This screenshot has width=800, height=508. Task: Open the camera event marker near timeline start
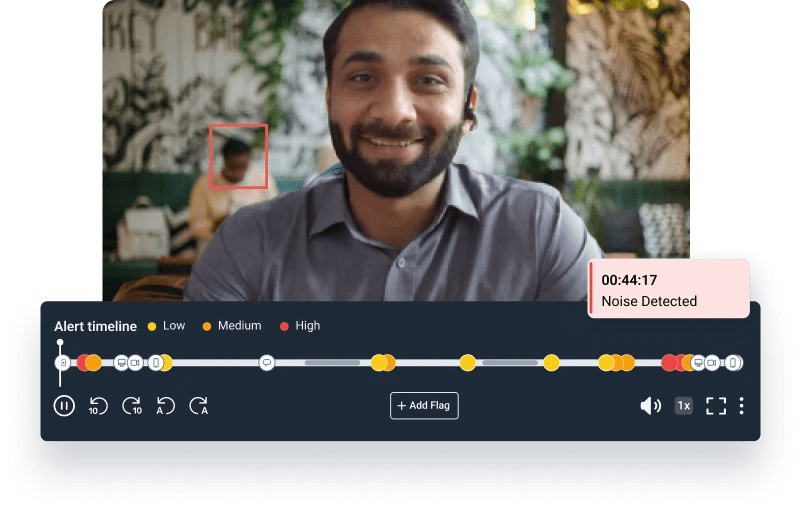pos(135,363)
